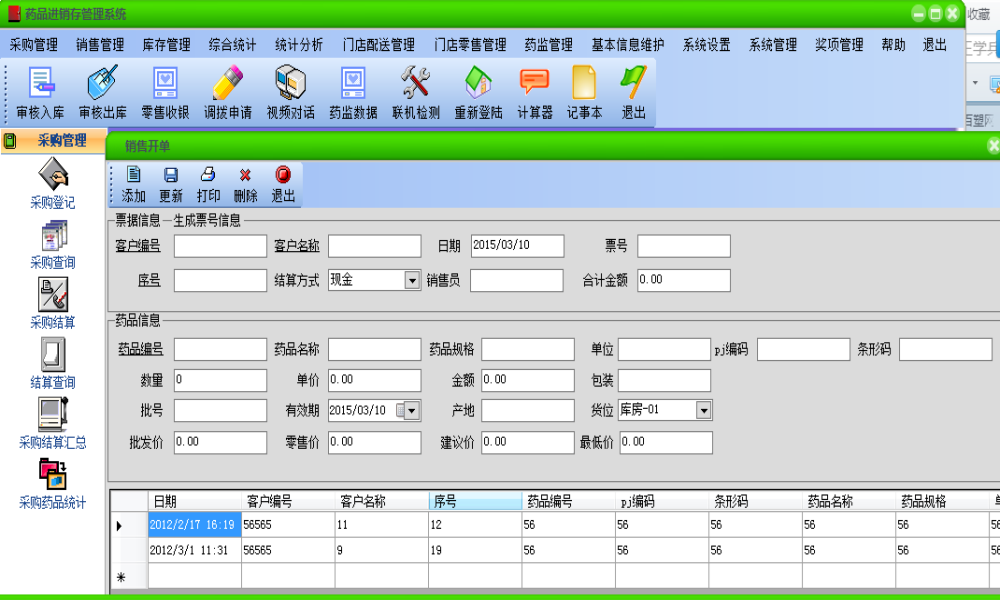Run 联机检测 tools icon

[416, 92]
